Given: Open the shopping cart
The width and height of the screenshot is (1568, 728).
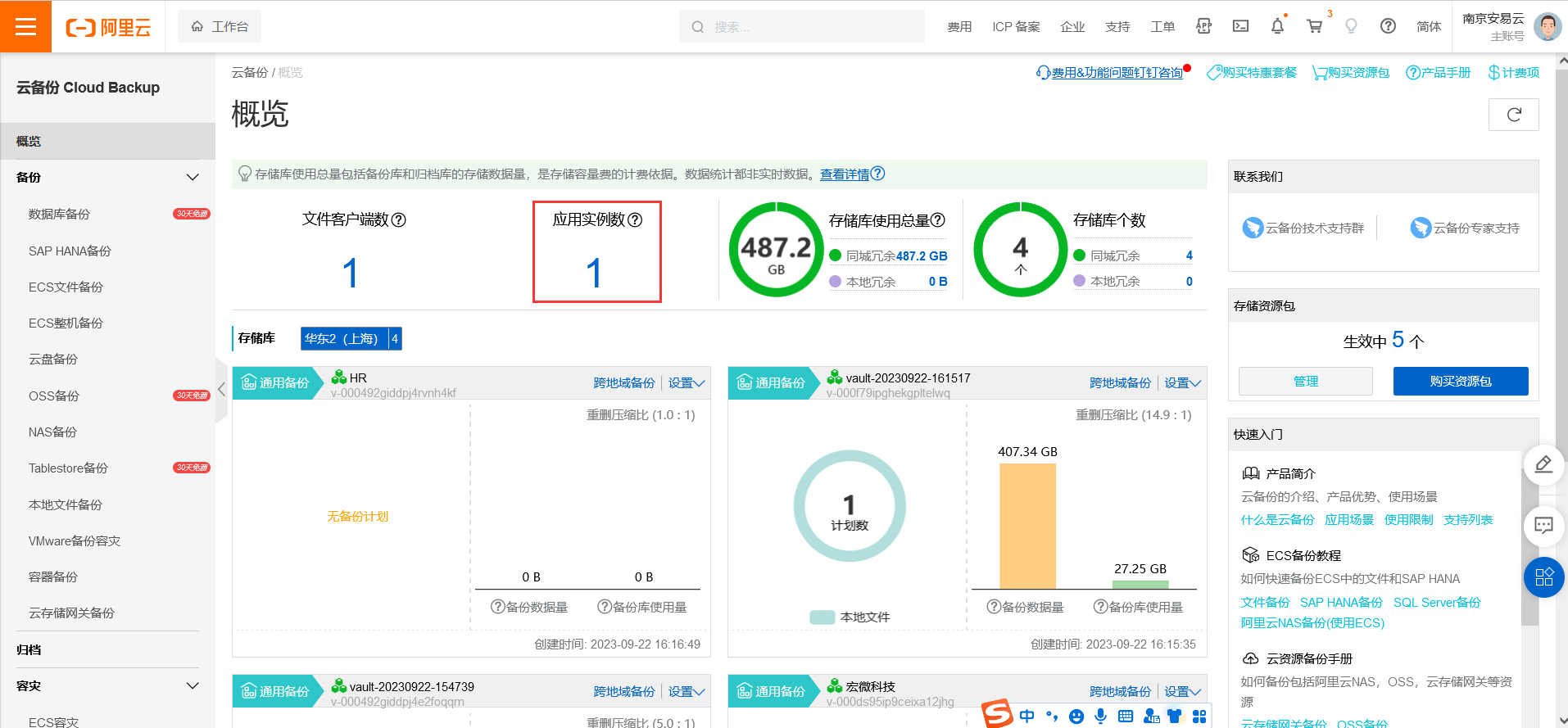Looking at the screenshot, I should [x=1314, y=26].
